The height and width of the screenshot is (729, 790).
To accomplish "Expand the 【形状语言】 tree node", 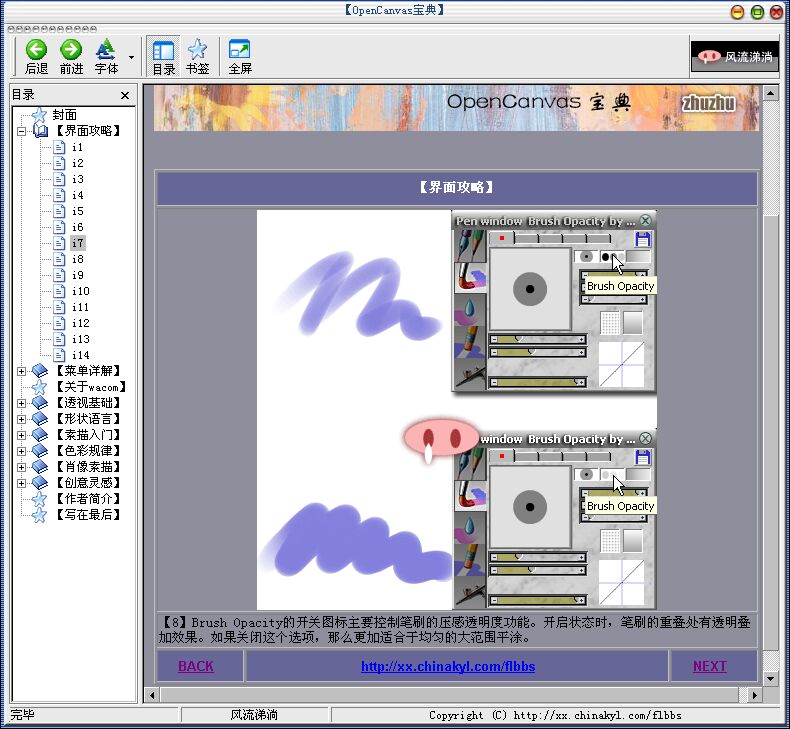I will [21, 419].
